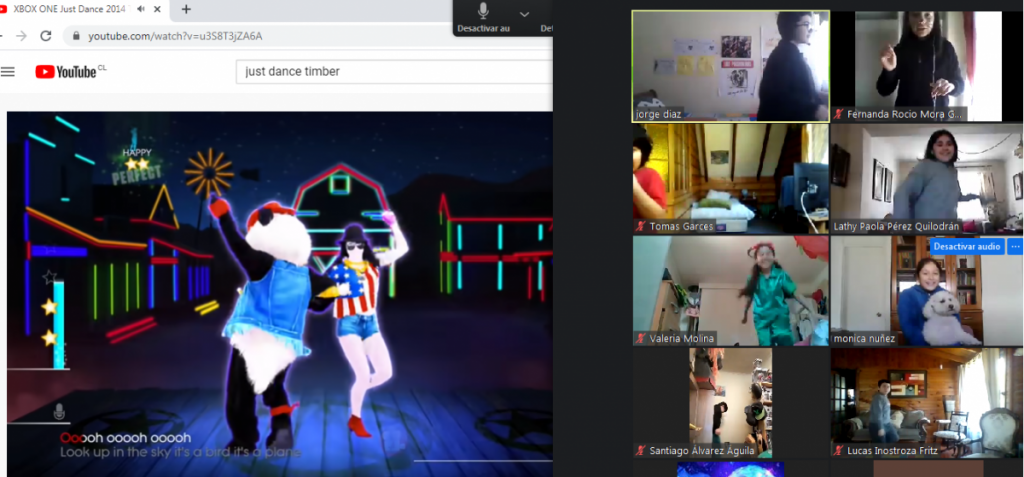This screenshot has width=1024, height=477.
Task: Select Valeria Molina's video tile
Action: pyautogui.click(x=730, y=290)
